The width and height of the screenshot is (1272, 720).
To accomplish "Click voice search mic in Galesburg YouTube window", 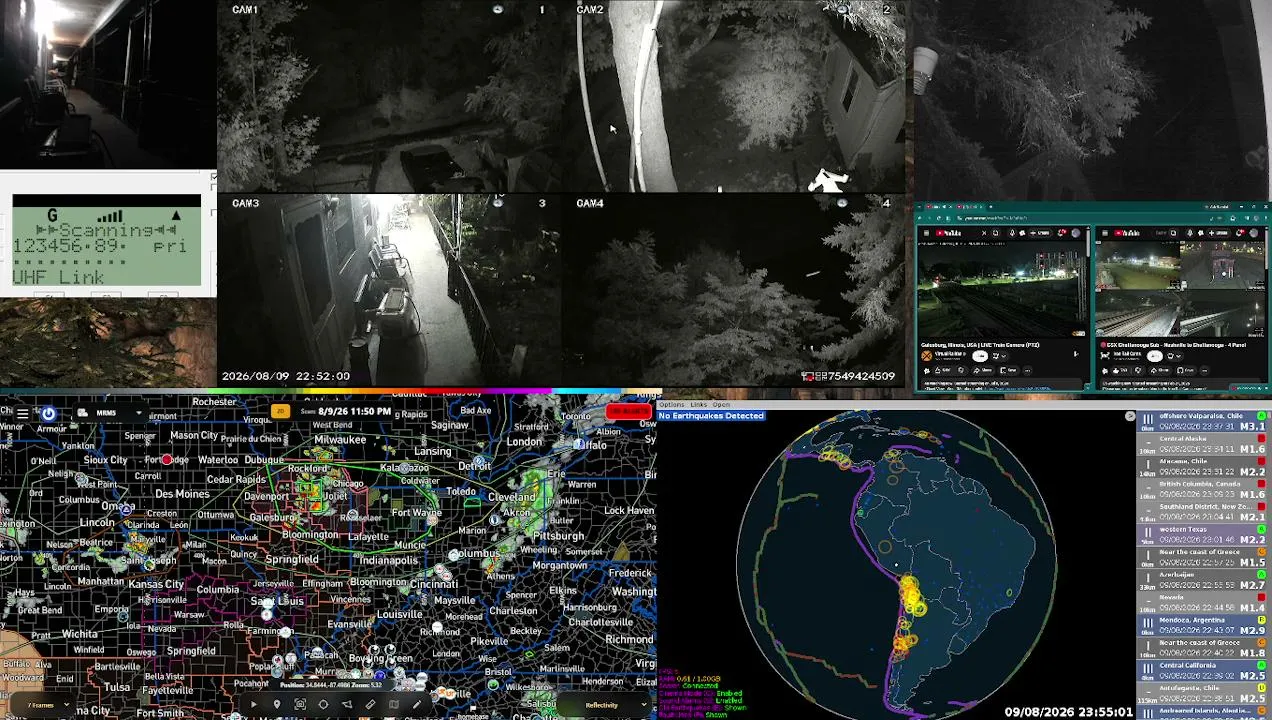I will pyautogui.click(x=1012, y=233).
